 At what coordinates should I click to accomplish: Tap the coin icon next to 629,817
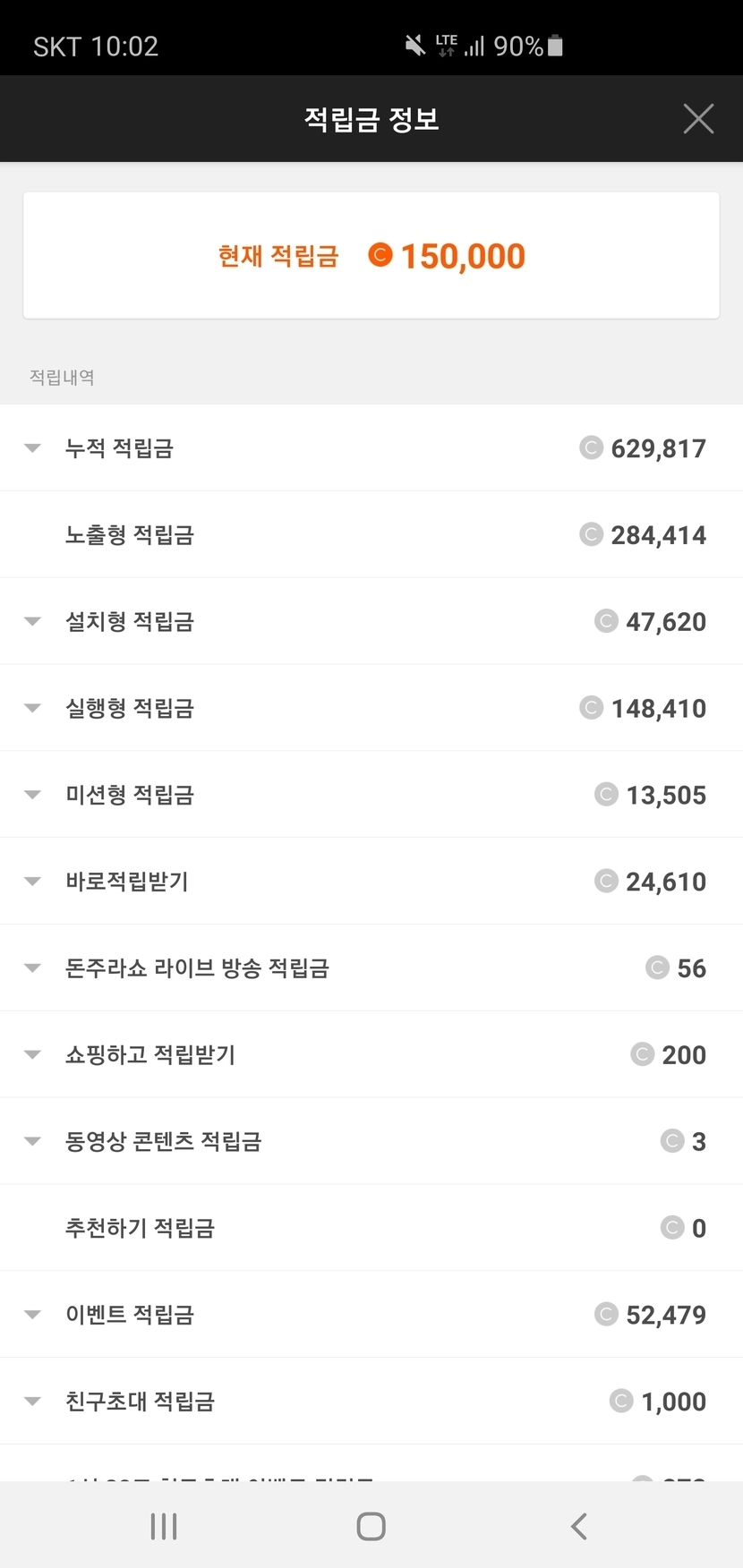591,447
